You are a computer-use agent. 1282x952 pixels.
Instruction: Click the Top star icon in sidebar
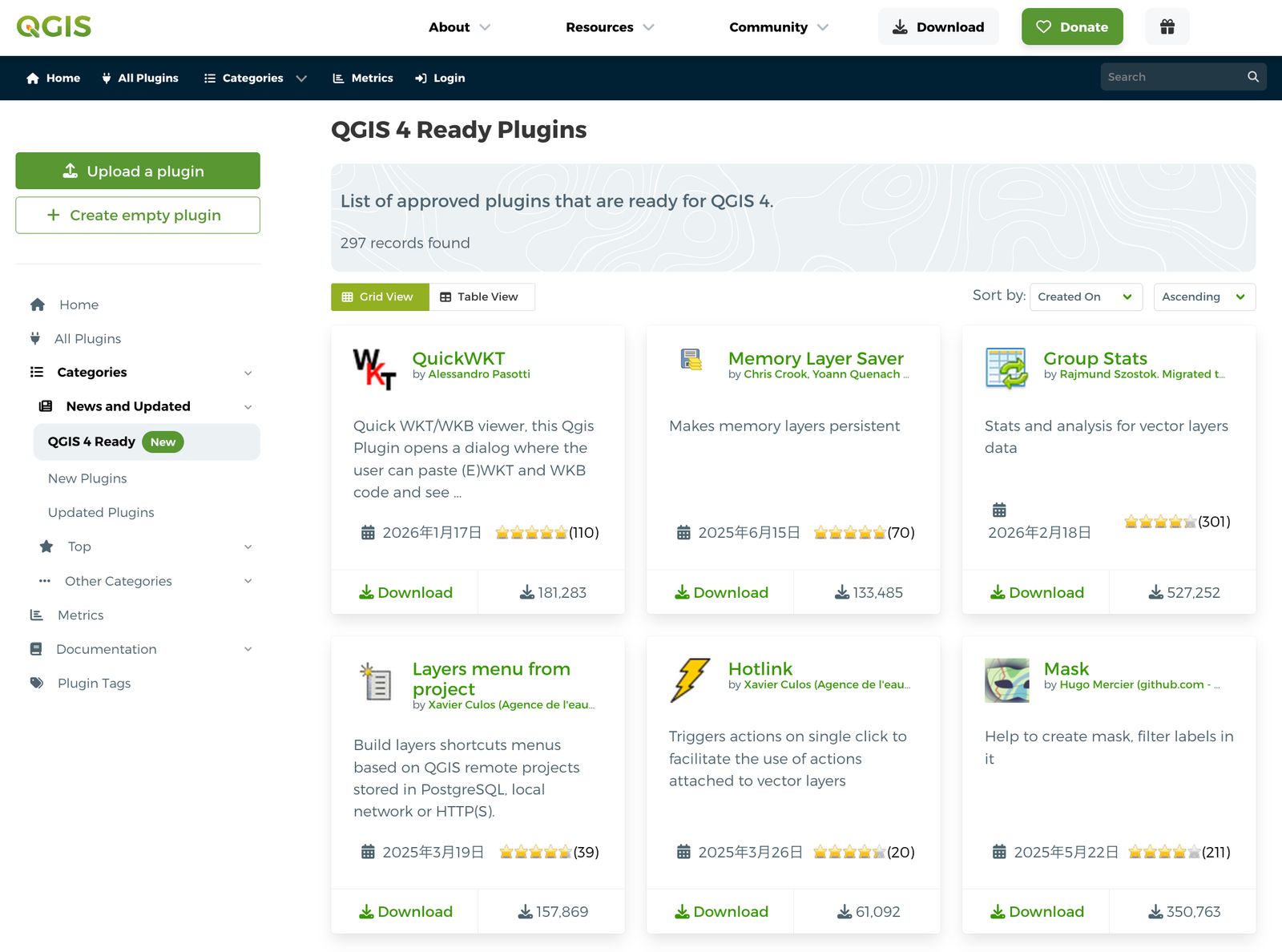[46, 547]
